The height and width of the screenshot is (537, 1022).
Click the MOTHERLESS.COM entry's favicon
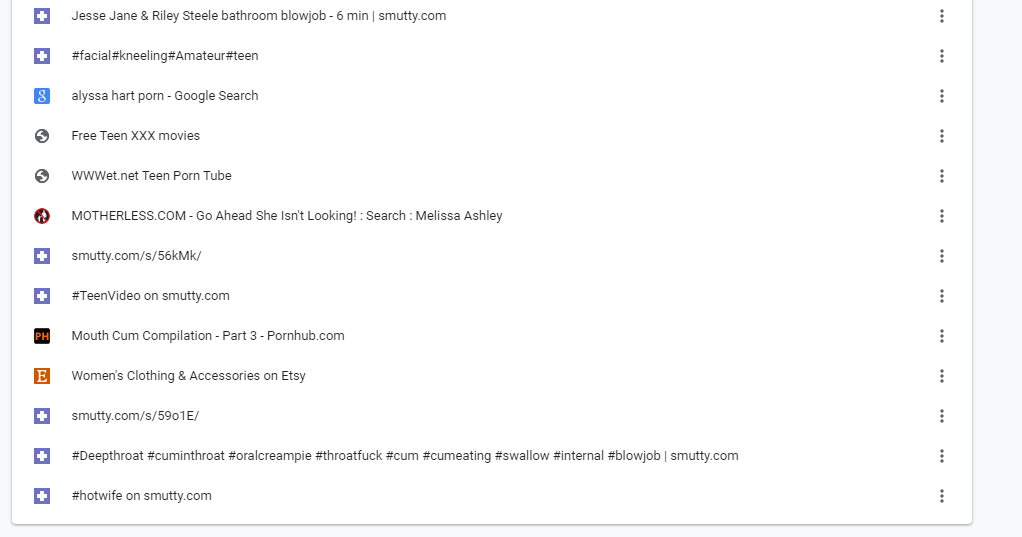click(42, 216)
